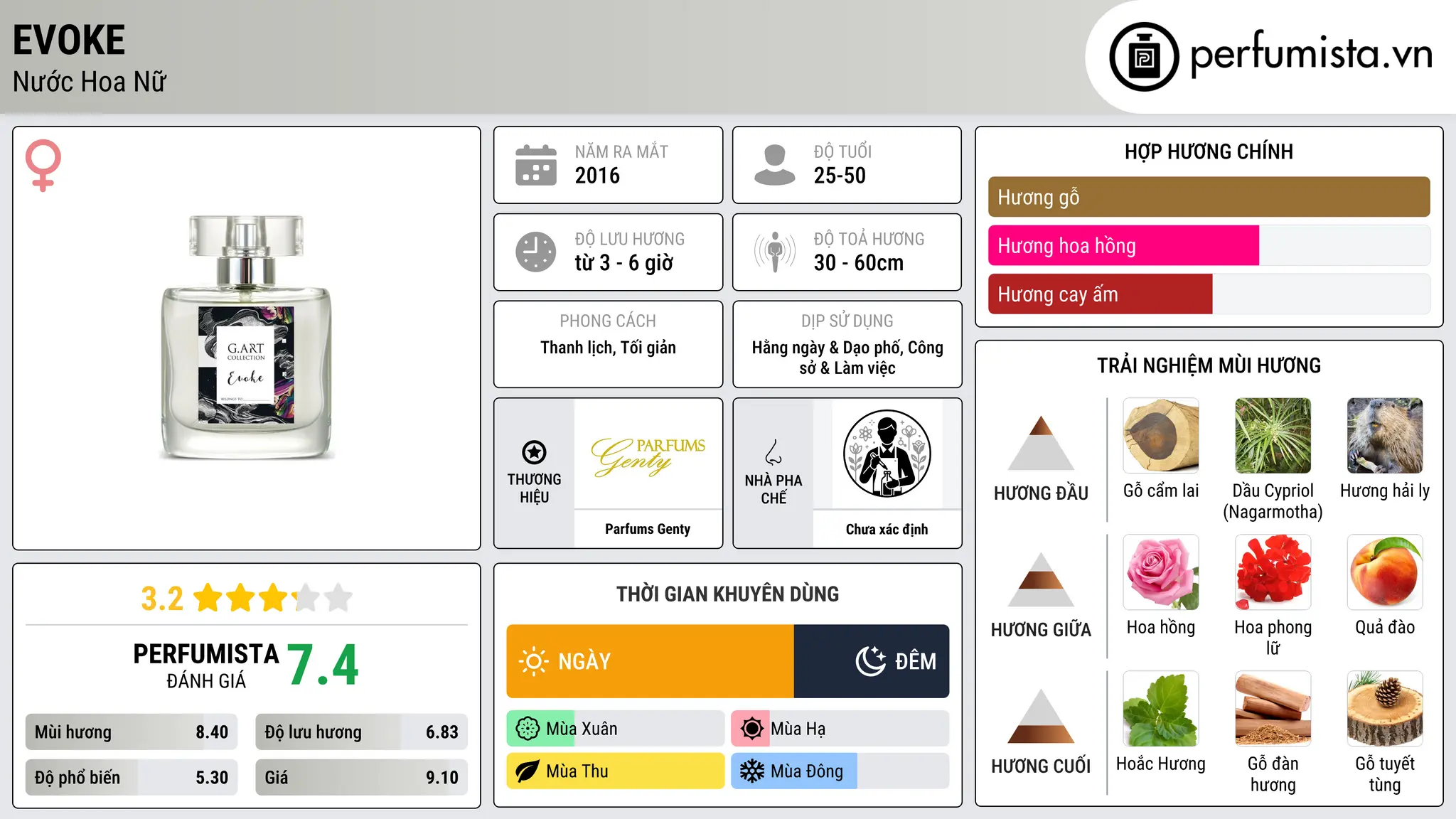
Task: Click the pyramid icon above Hương giữa
Action: click(x=1041, y=579)
